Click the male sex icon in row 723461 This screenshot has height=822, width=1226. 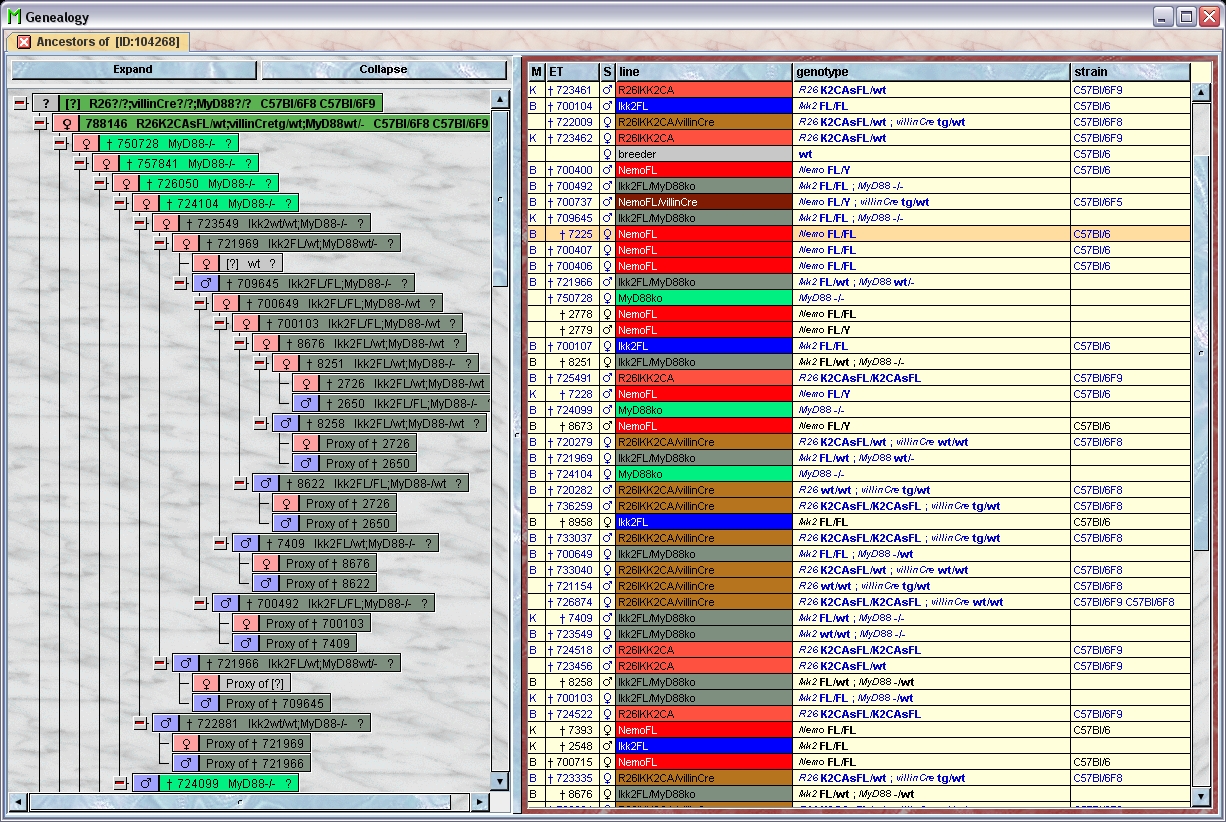607,90
